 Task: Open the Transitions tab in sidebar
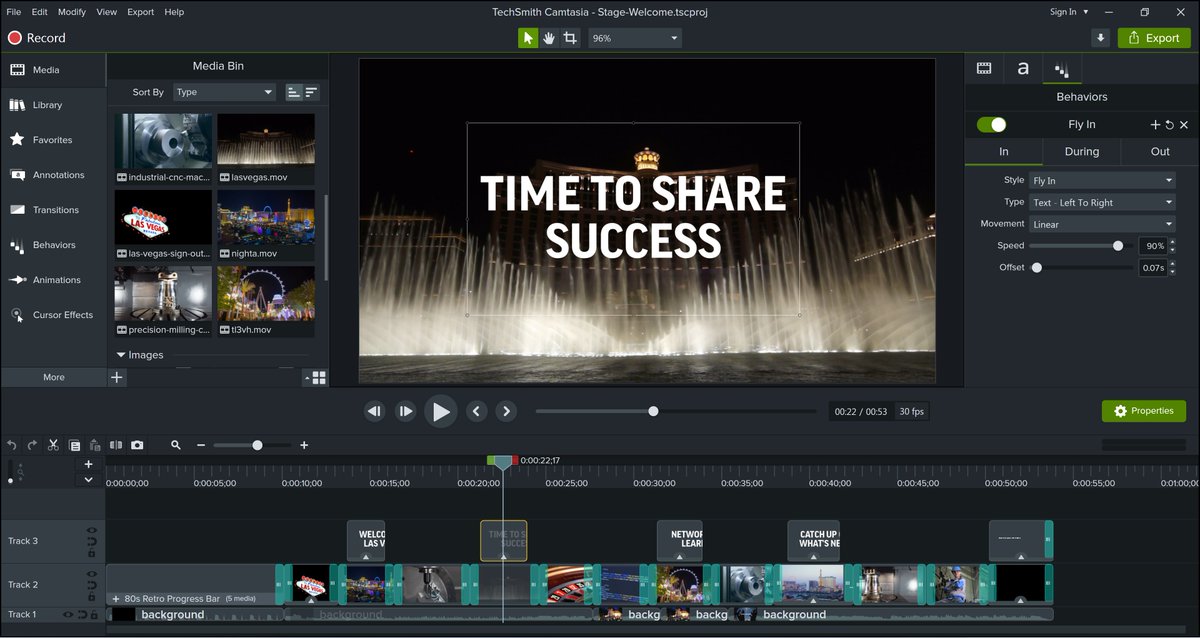point(53,210)
